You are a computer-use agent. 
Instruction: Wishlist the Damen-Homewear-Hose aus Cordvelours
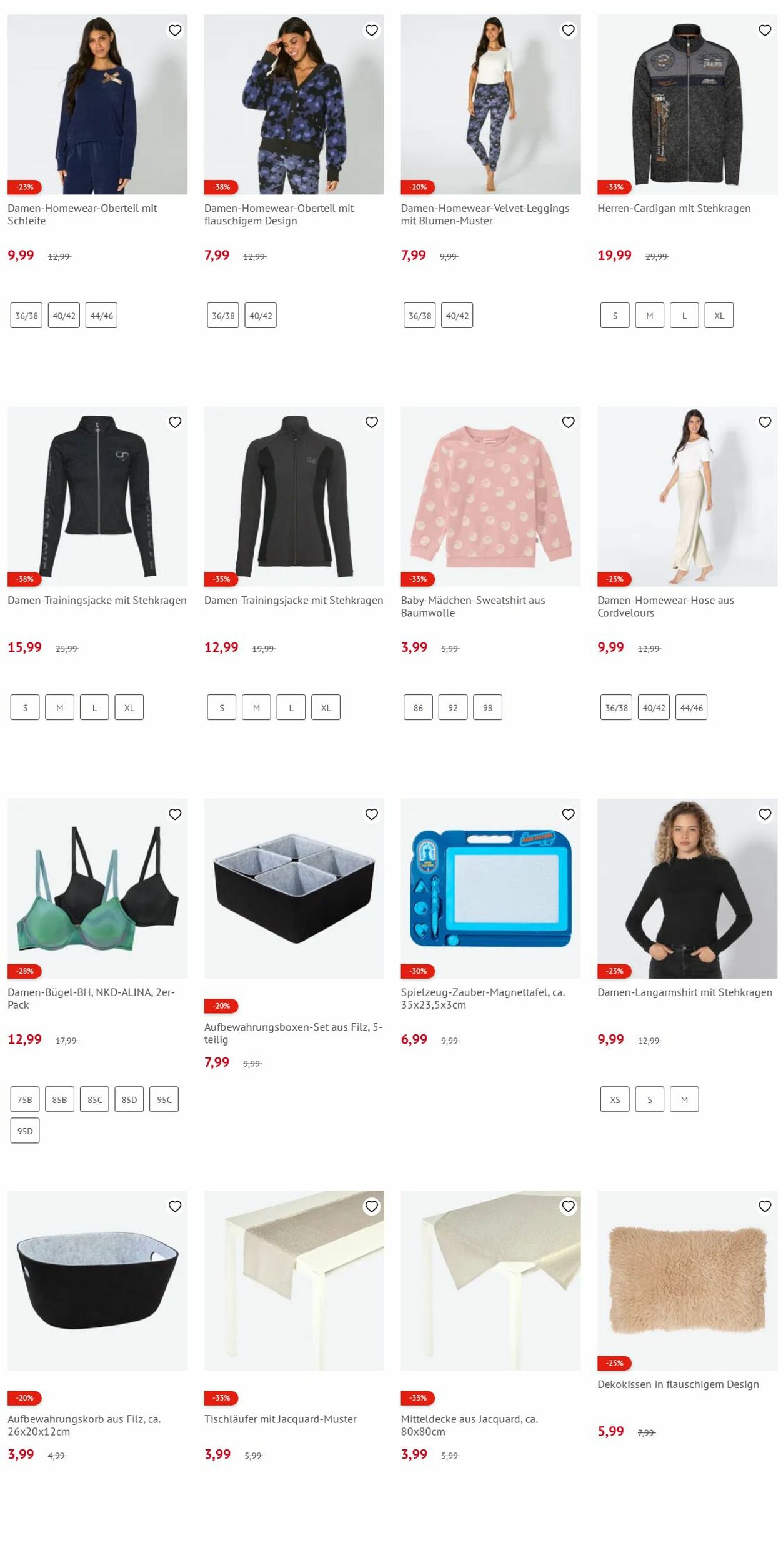[x=764, y=422]
